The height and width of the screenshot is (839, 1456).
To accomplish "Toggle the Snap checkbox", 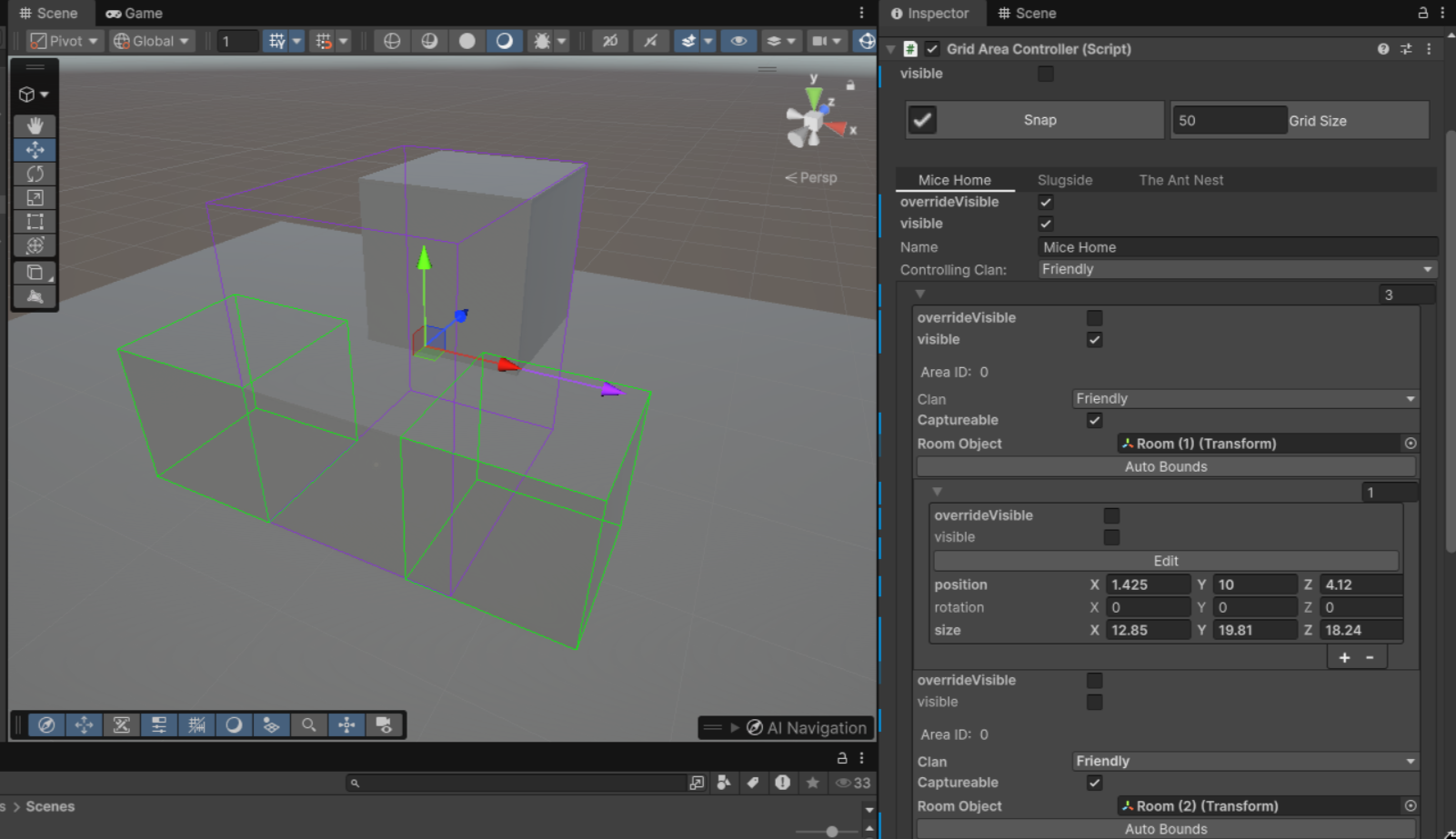I will (x=922, y=120).
